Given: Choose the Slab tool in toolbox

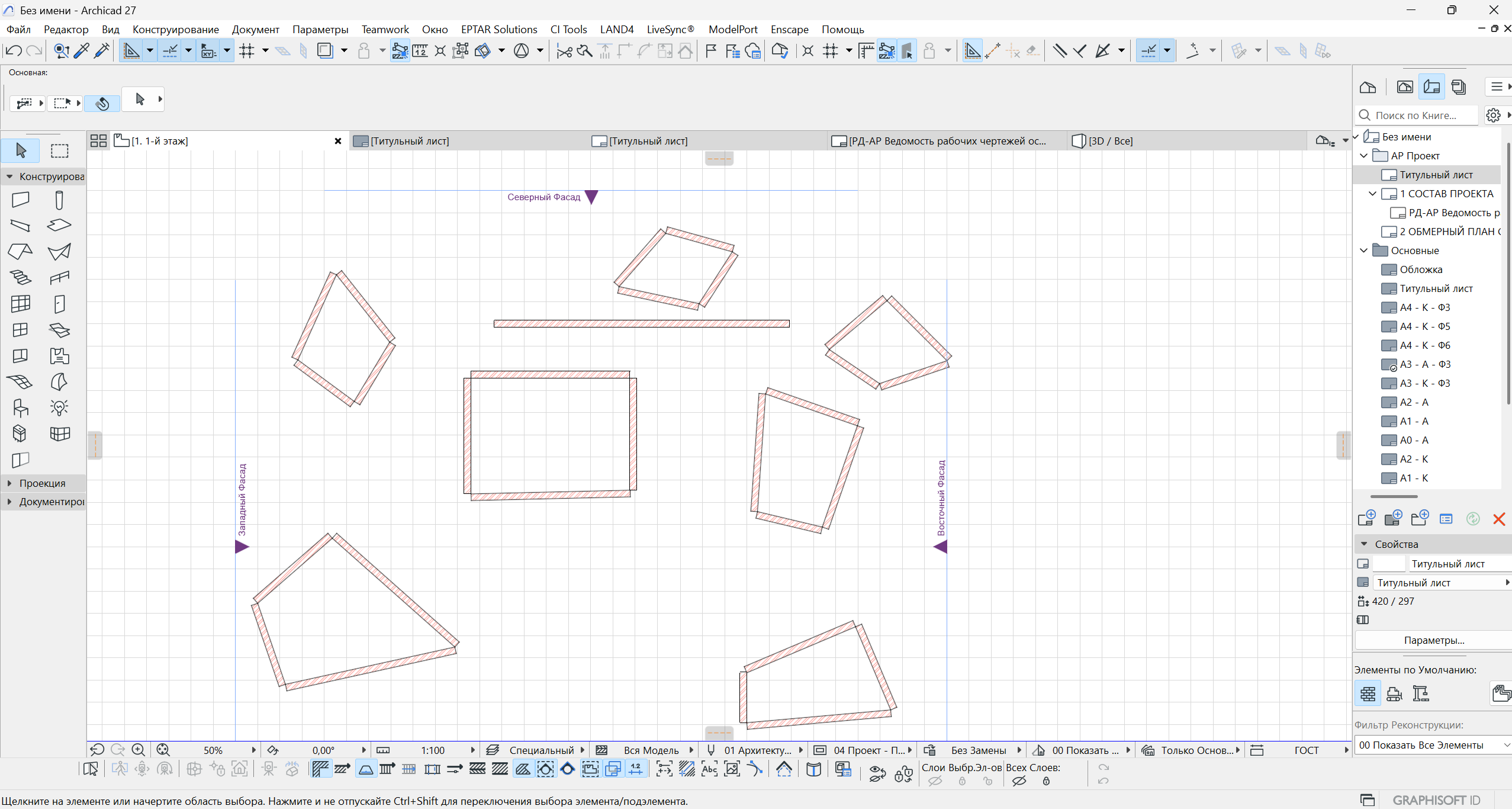Looking at the screenshot, I should coord(59,225).
